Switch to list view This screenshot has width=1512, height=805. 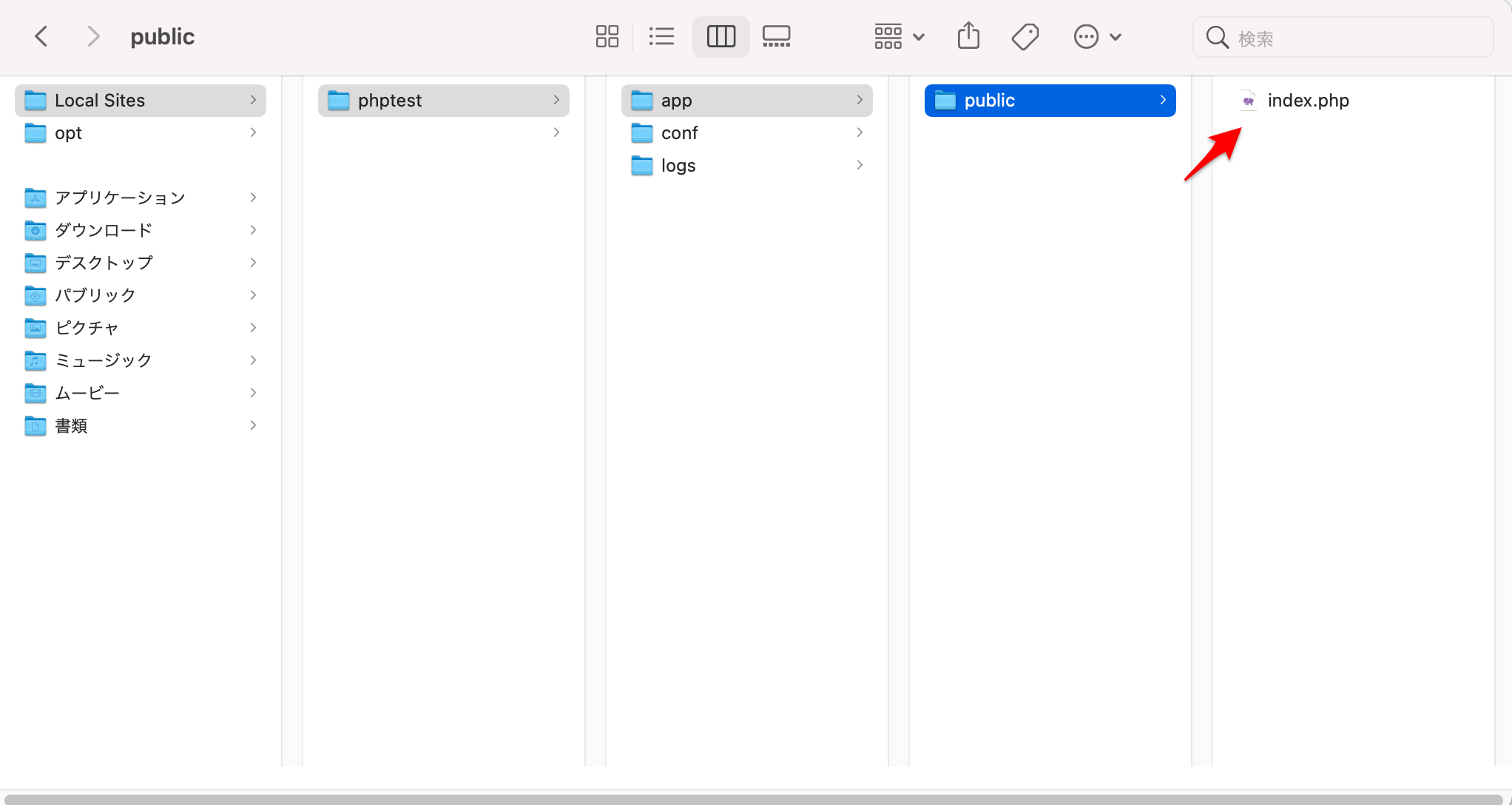coord(661,36)
